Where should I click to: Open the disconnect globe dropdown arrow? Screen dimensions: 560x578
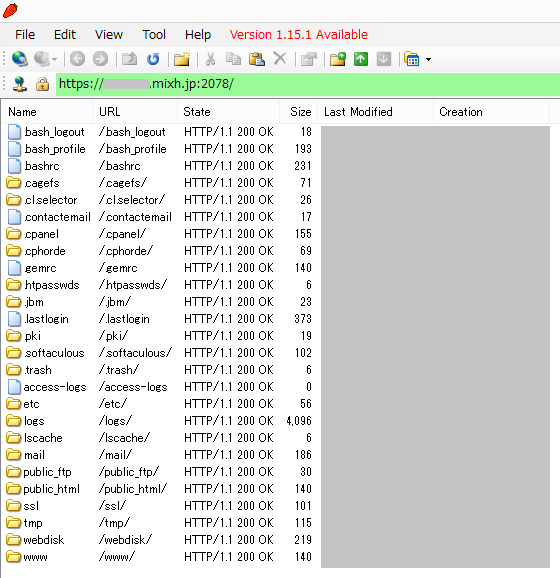click(55, 59)
